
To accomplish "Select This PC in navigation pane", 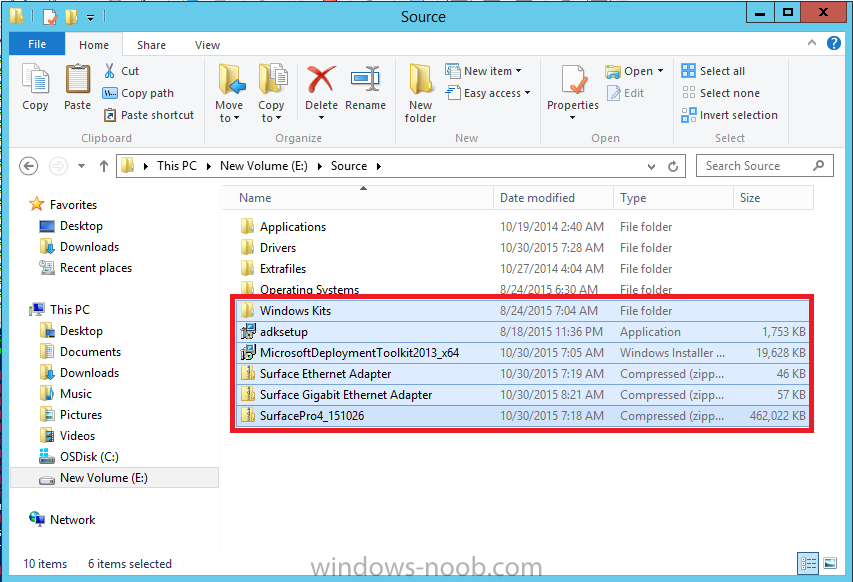I will (x=70, y=309).
